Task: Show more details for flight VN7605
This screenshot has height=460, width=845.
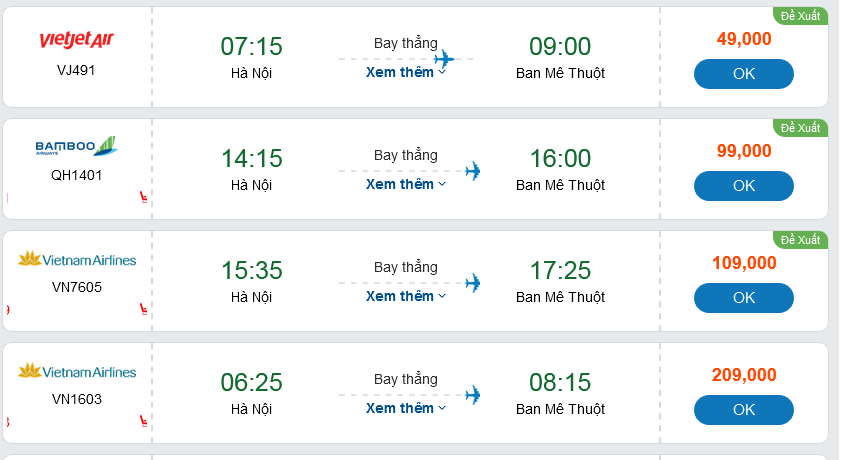Action: (405, 296)
